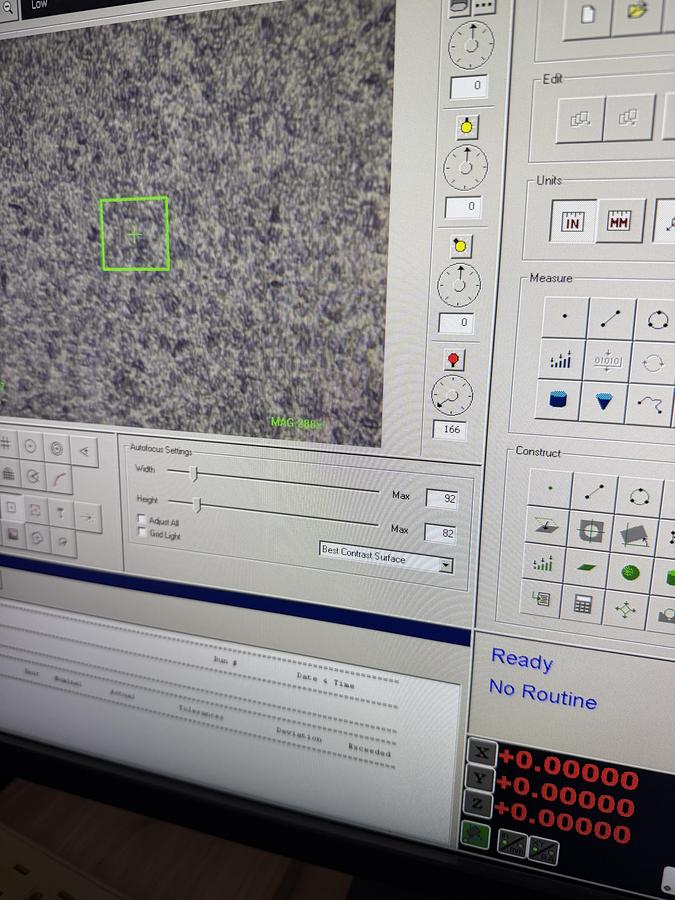Click the Z axis zero button

point(476,806)
